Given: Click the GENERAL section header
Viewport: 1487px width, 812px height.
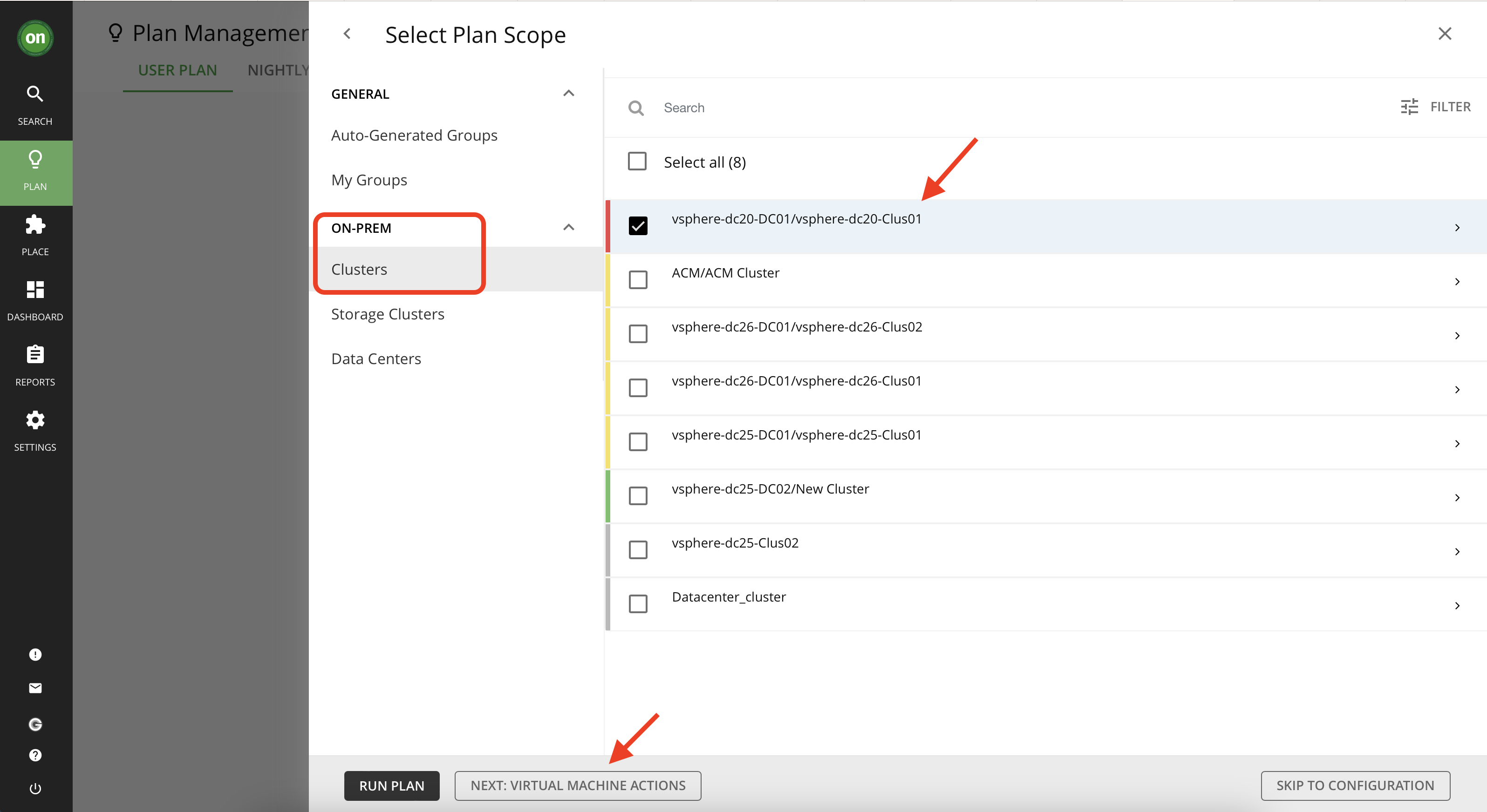Looking at the screenshot, I should click(360, 94).
